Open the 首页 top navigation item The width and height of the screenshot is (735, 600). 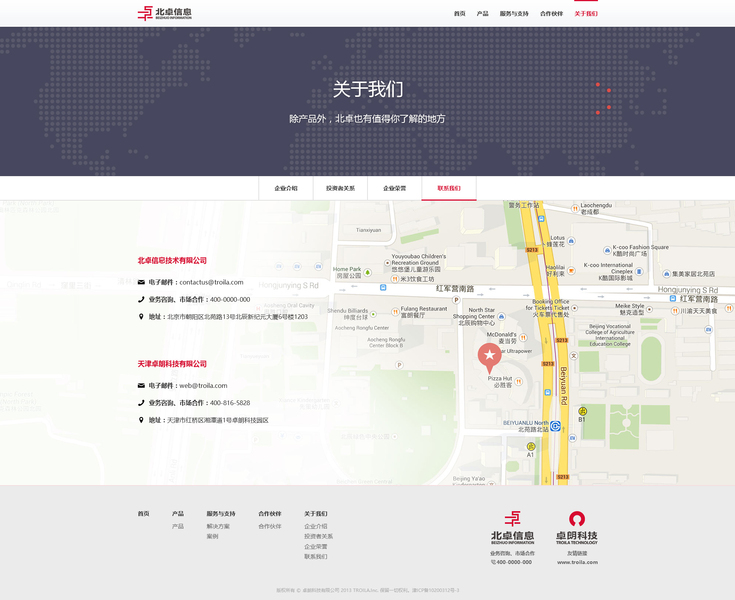pyautogui.click(x=459, y=14)
